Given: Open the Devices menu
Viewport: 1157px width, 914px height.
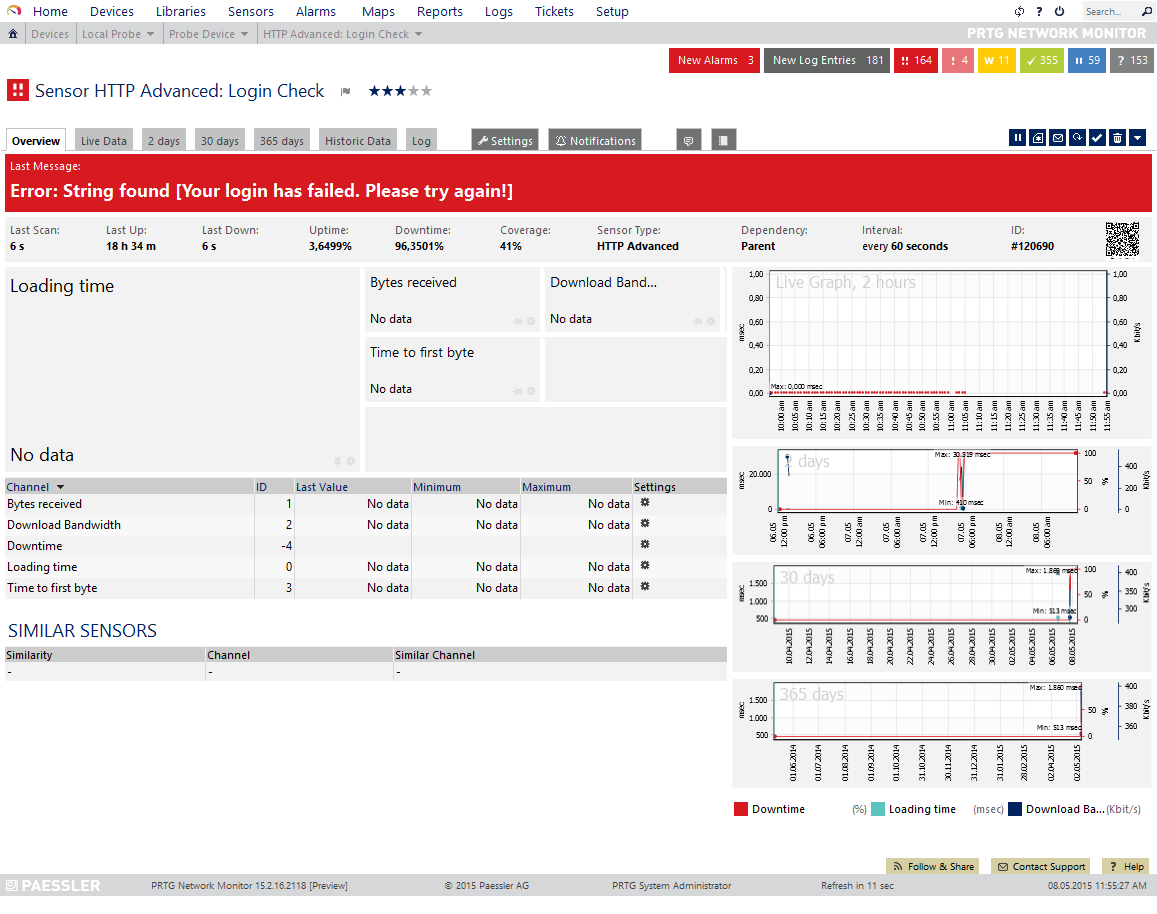Looking at the screenshot, I should (x=111, y=11).
